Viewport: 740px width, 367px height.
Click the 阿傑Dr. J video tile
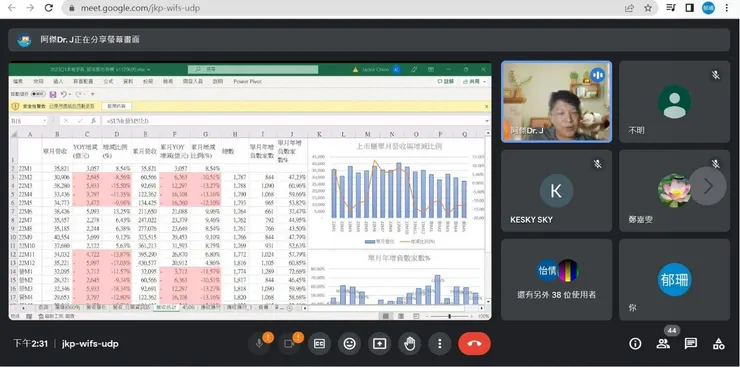(556, 101)
